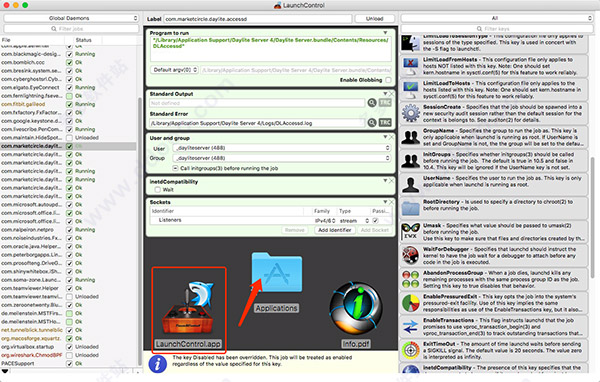Click the Unload button
600x382 pixels.
[374, 18]
